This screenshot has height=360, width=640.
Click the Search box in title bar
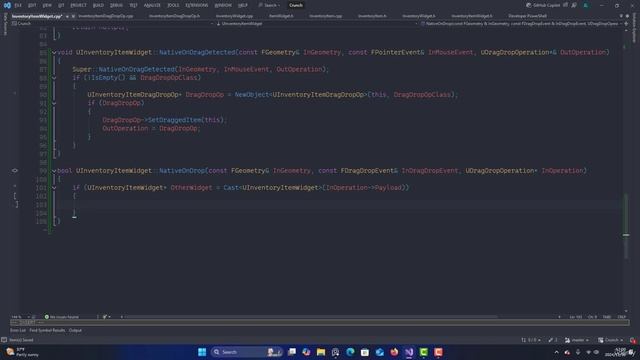[269, 5]
